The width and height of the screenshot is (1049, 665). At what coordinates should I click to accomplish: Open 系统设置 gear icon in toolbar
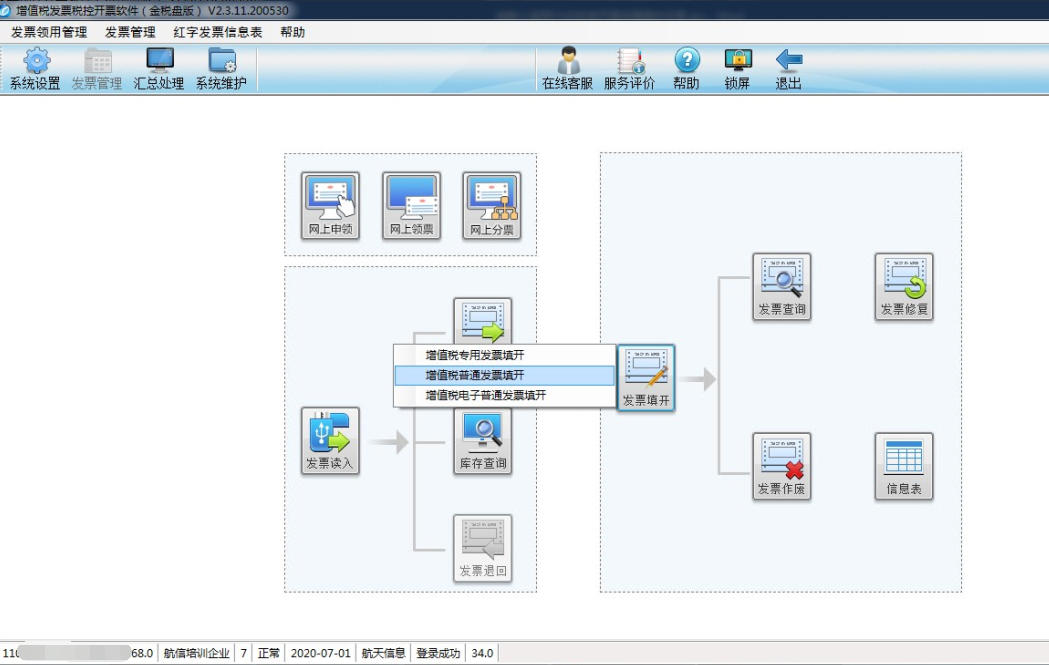35,69
